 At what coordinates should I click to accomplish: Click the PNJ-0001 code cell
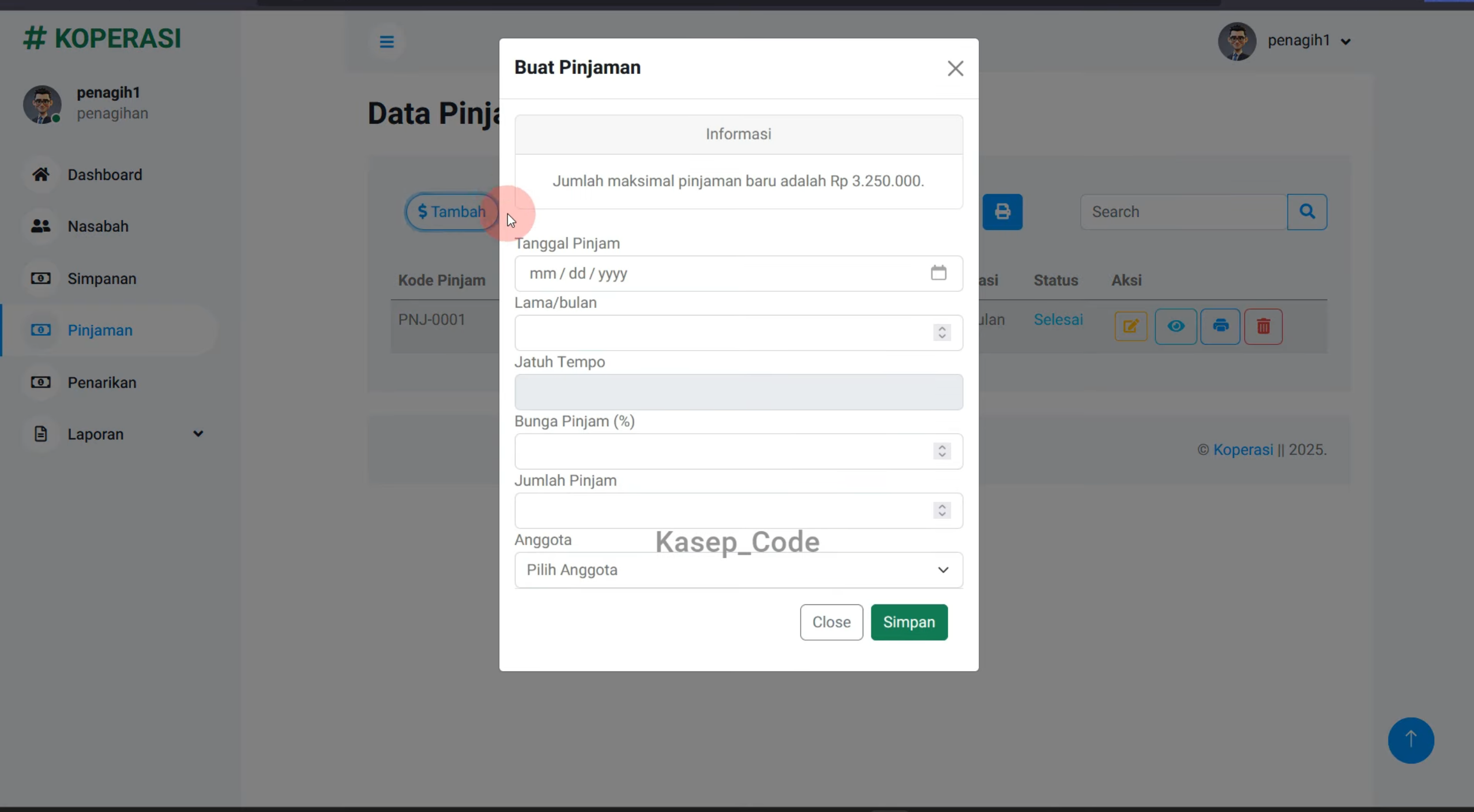(x=431, y=319)
